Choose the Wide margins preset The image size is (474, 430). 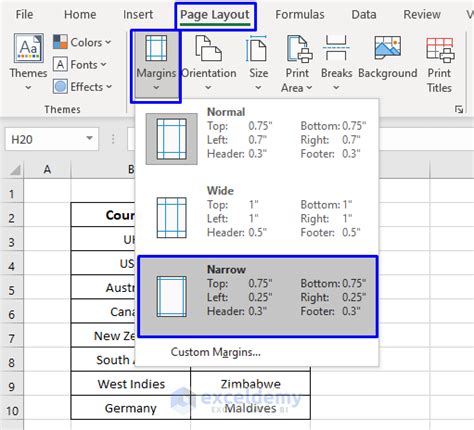tap(257, 217)
